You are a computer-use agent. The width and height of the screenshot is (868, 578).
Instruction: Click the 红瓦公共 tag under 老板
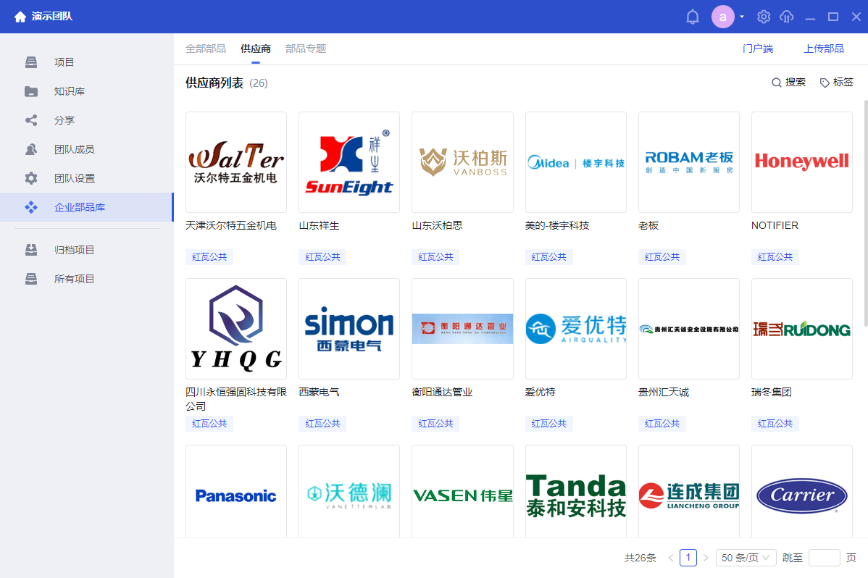click(662, 257)
